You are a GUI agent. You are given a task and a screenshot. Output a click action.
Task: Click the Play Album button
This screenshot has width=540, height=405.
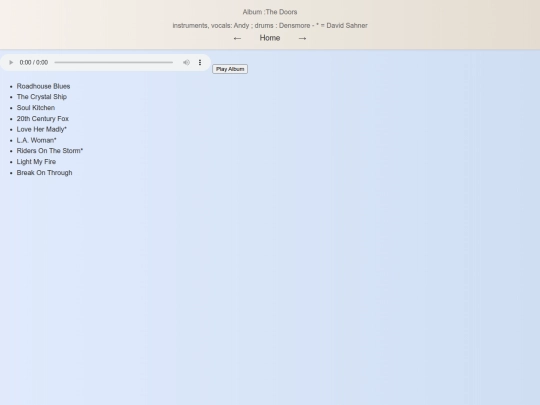pos(230,69)
